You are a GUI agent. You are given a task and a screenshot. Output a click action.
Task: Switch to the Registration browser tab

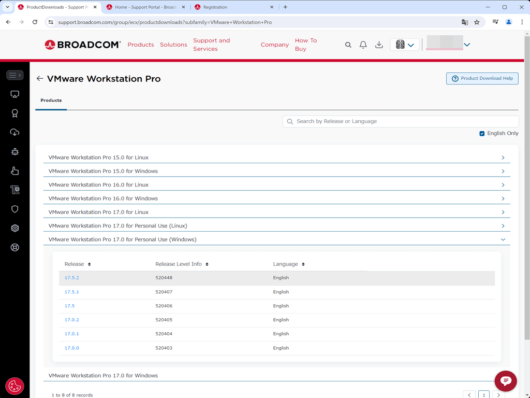[233, 7]
